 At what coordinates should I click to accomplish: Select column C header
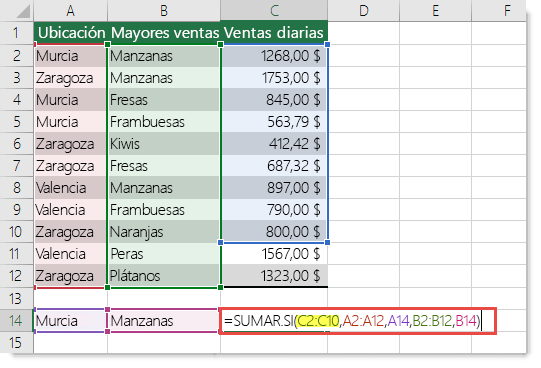tap(274, 10)
